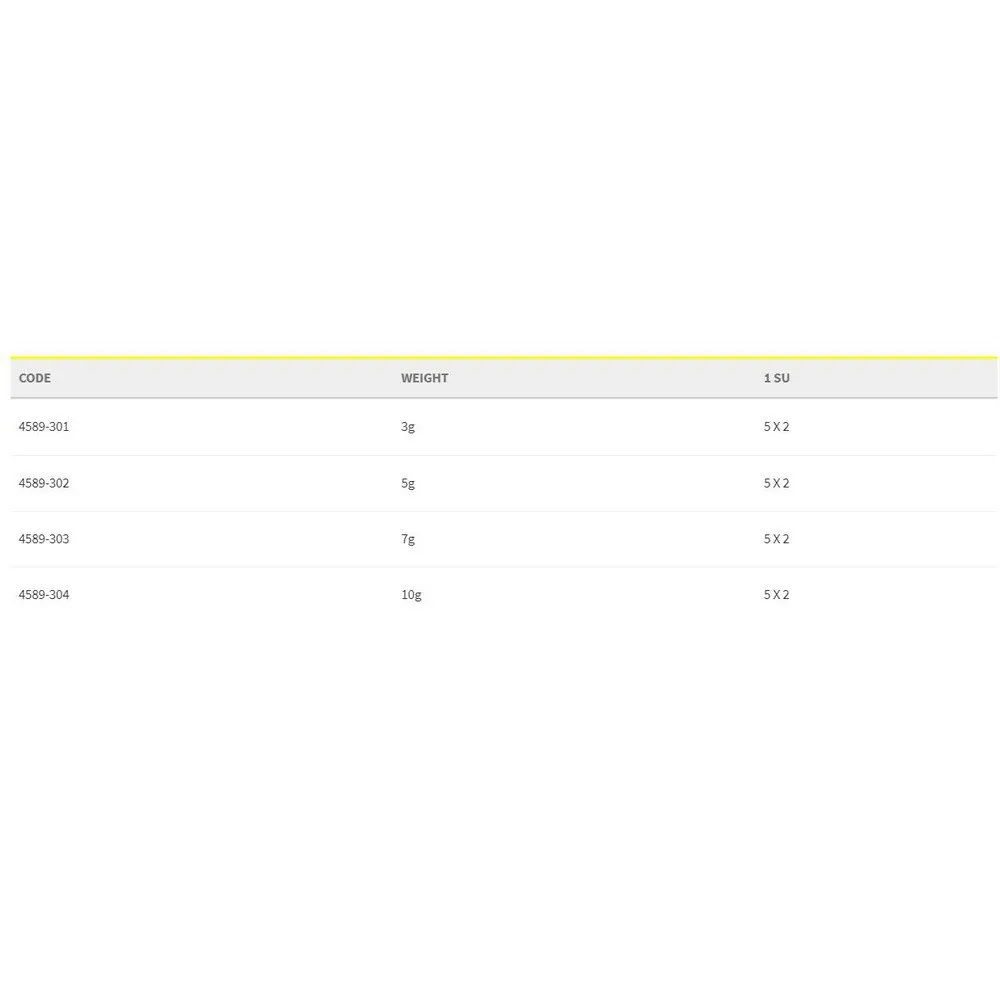
Task: Click the yellow line above table header
Action: 500,356
